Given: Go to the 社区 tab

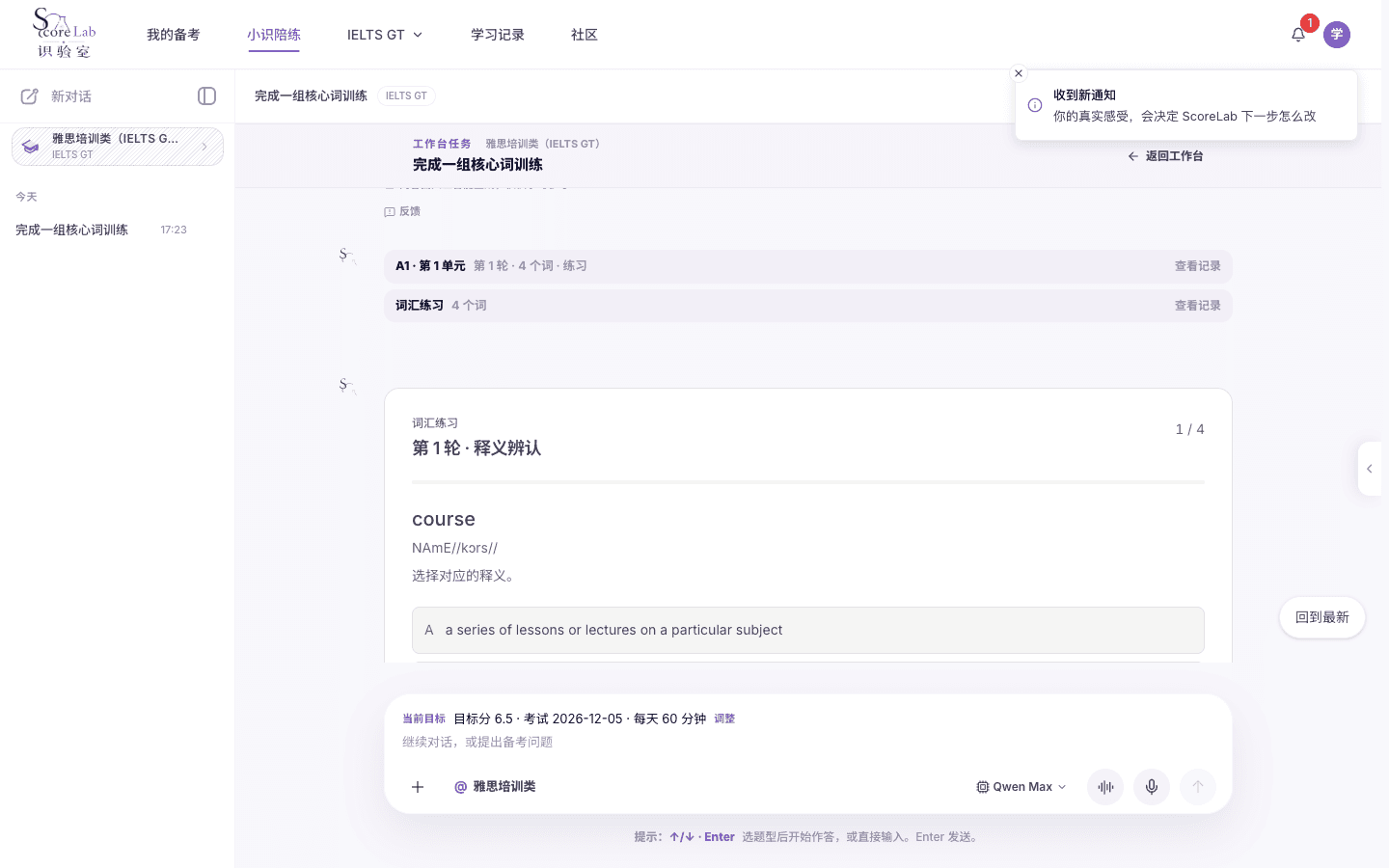Looking at the screenshot, I should [585, 35].
